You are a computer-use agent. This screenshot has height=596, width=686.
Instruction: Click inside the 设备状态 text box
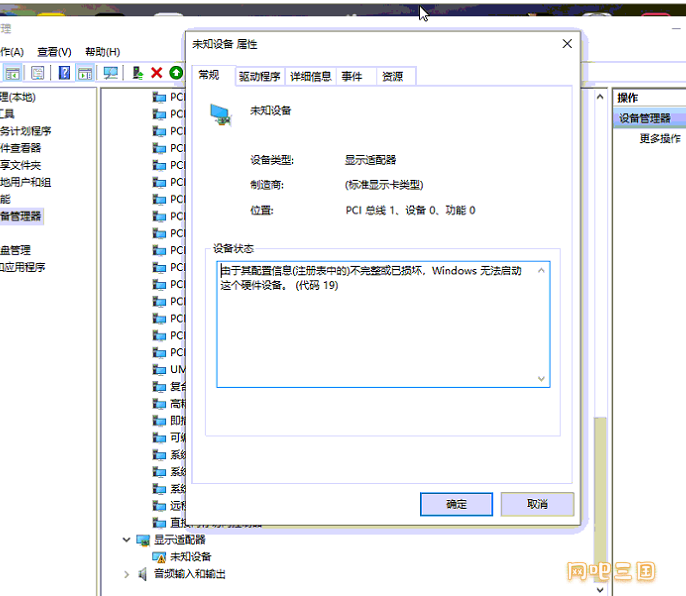tap(383, 325)
